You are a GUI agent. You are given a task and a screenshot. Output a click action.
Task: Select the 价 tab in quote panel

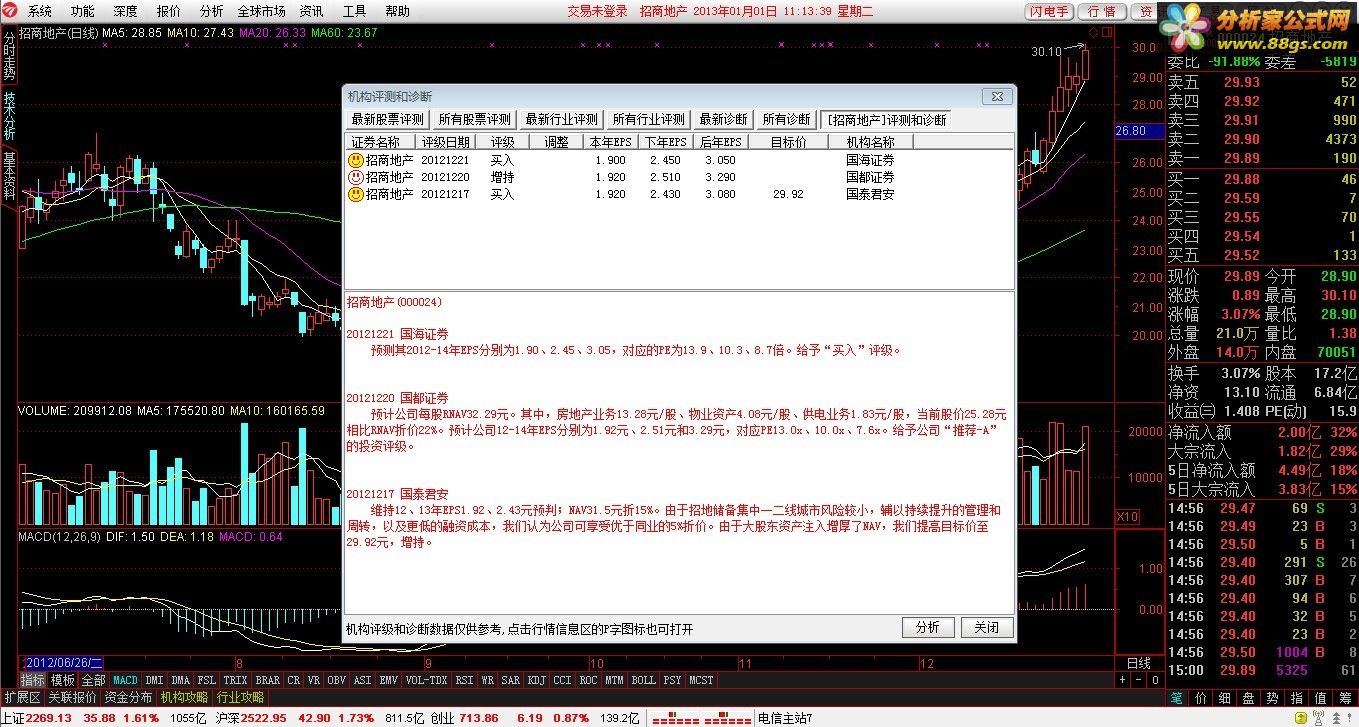click(x=1201, y=698)
